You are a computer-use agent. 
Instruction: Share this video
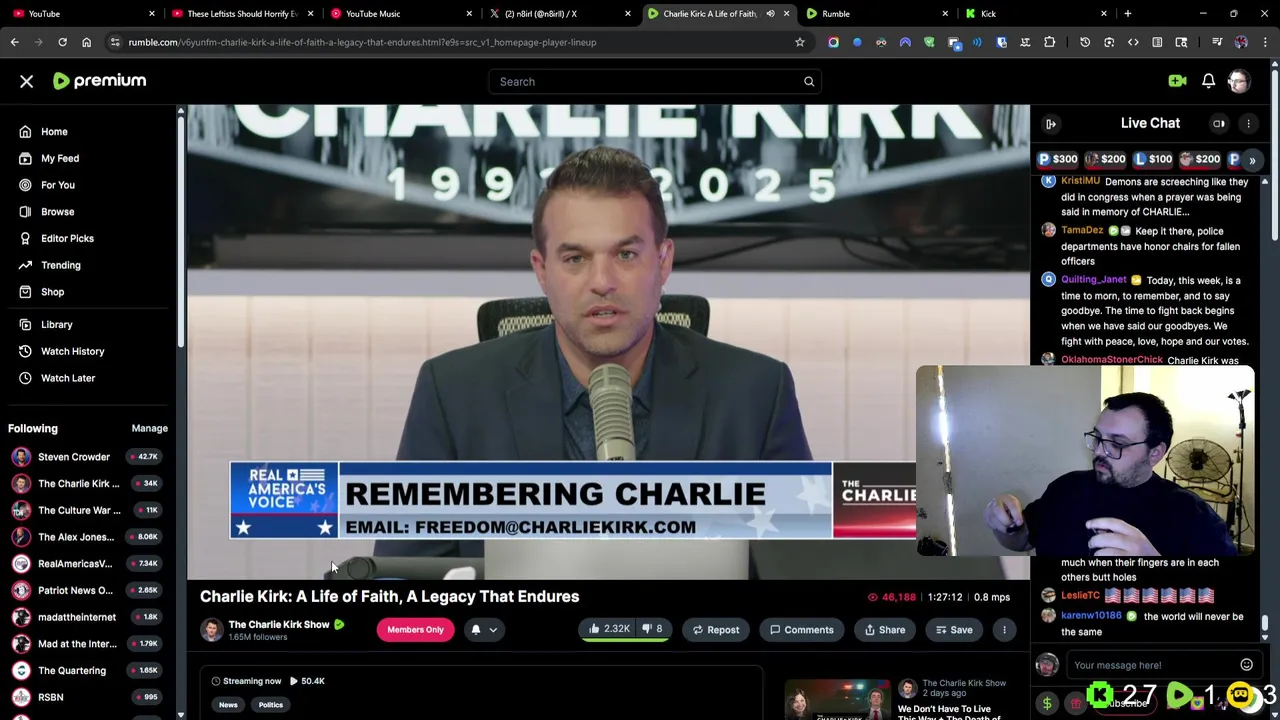(885, 630)
